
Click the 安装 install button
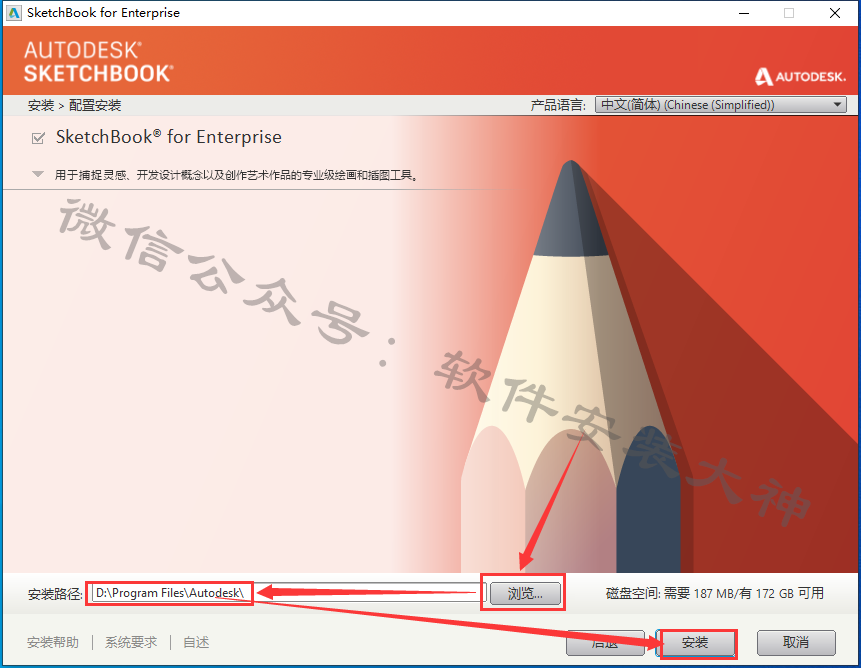[x=695, y=642]
